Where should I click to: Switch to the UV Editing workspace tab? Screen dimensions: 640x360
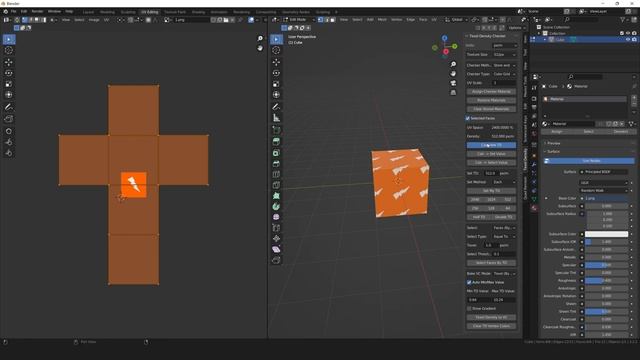point(149,12)
